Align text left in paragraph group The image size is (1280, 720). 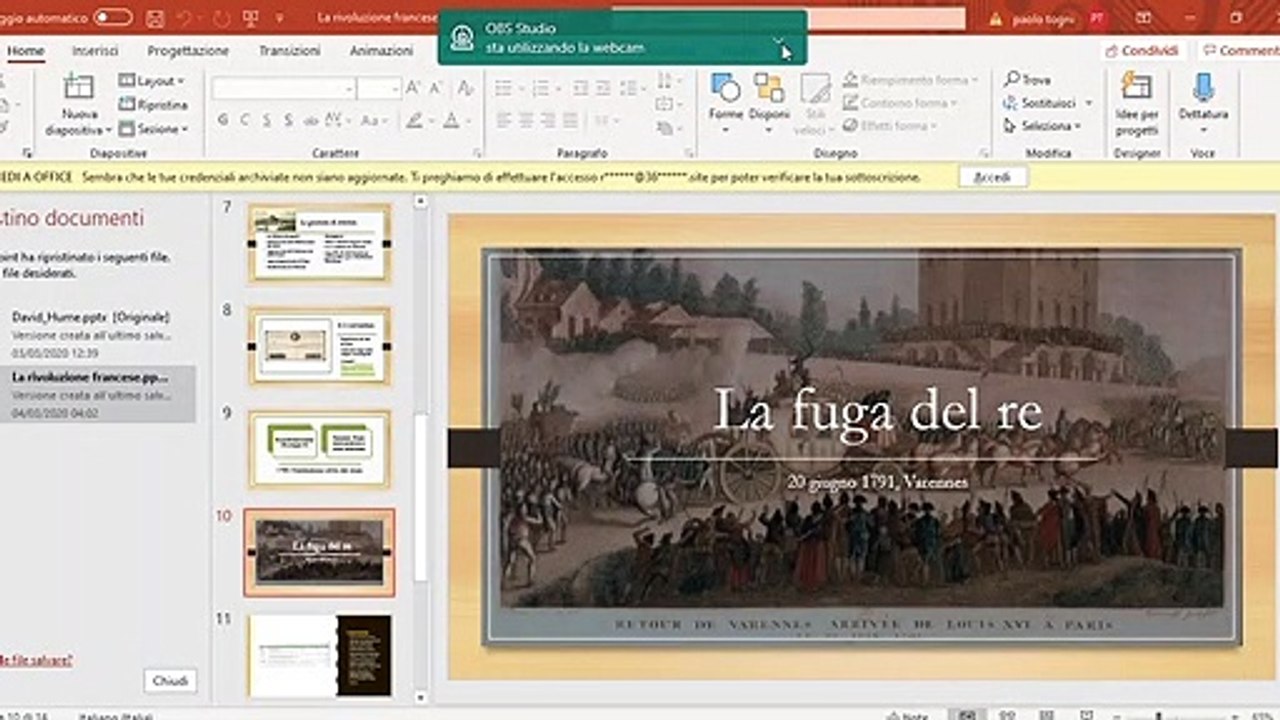(x=502, y=121)
